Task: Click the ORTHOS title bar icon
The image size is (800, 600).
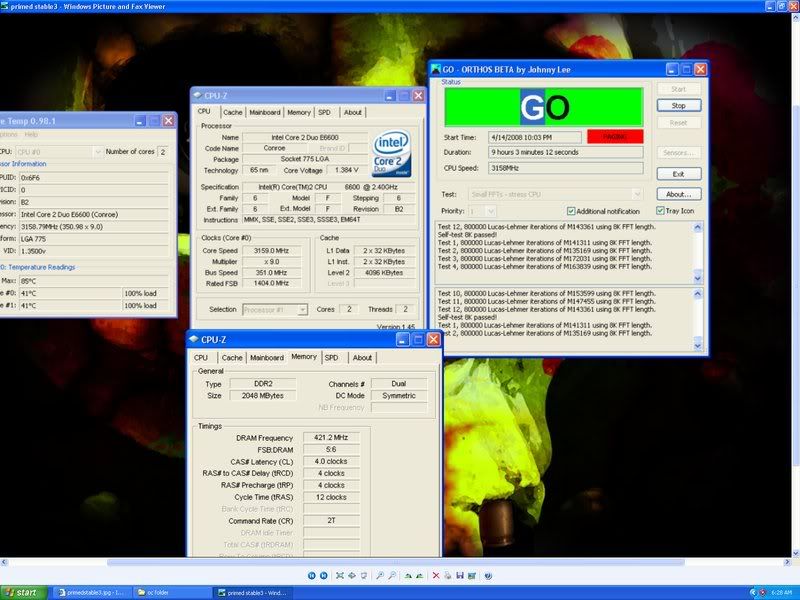Action: tap(436, 69)
